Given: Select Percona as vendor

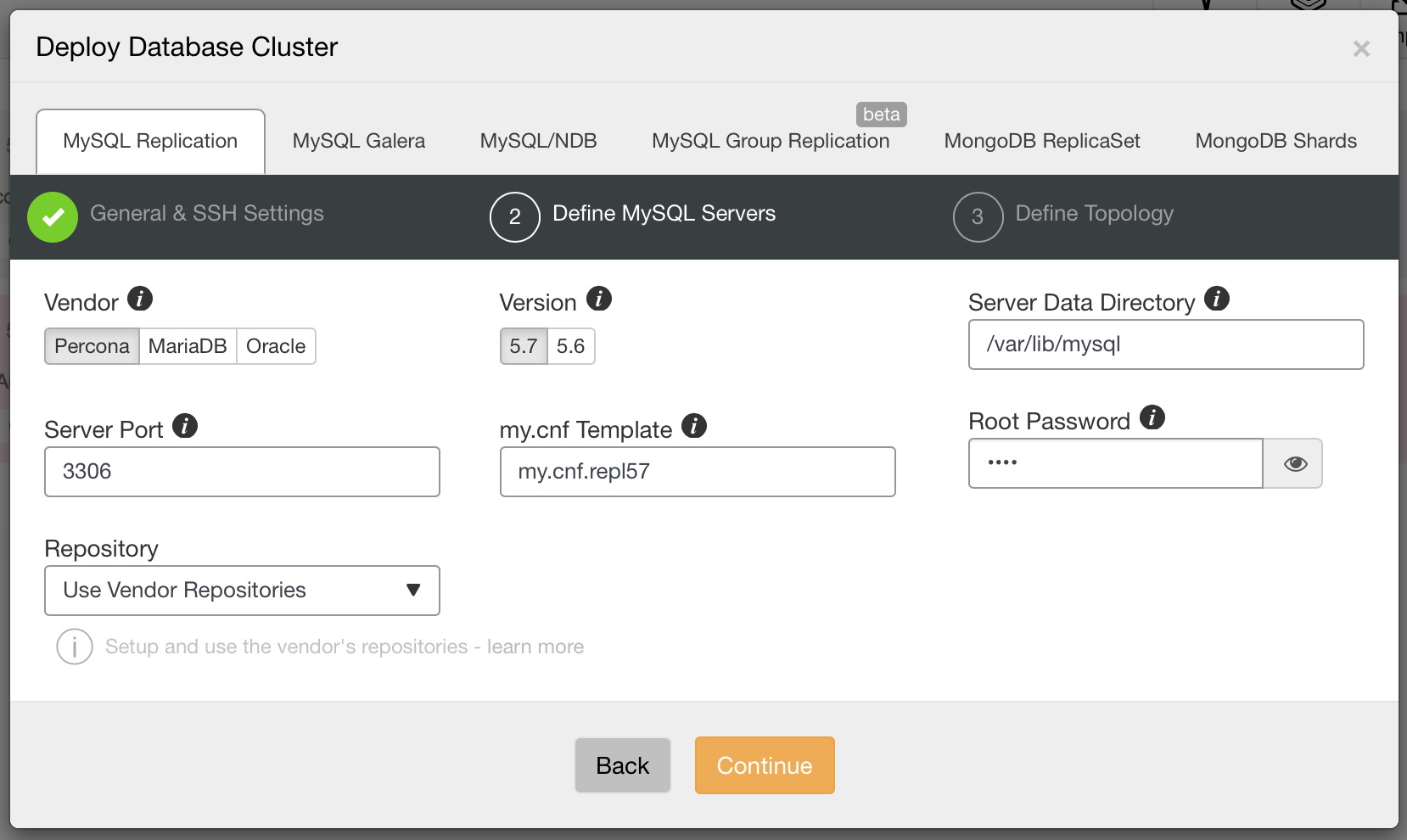Looking at the screenshot, I should [x=92, y=346].
